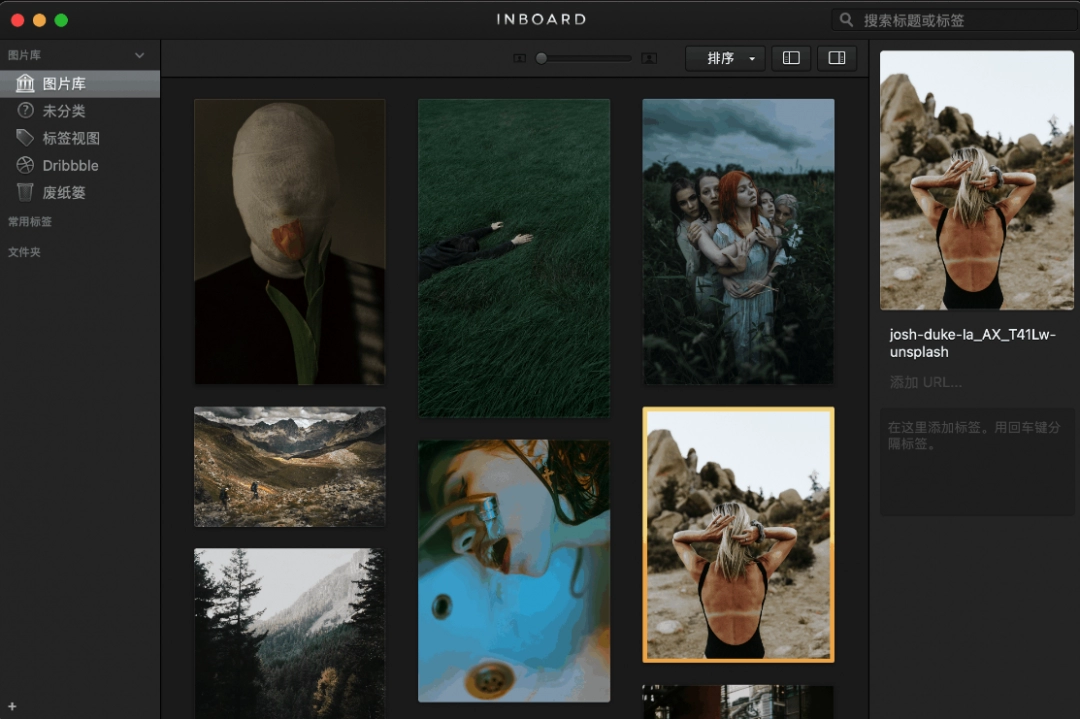Open the 排序 sort dropdown
This screenshot has height=719, width=1080.
point(725,58)
